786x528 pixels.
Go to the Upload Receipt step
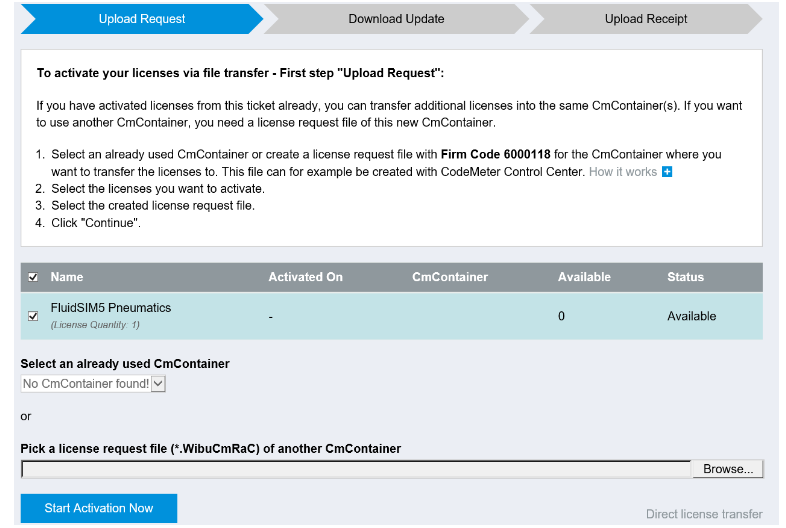[646, 19]
